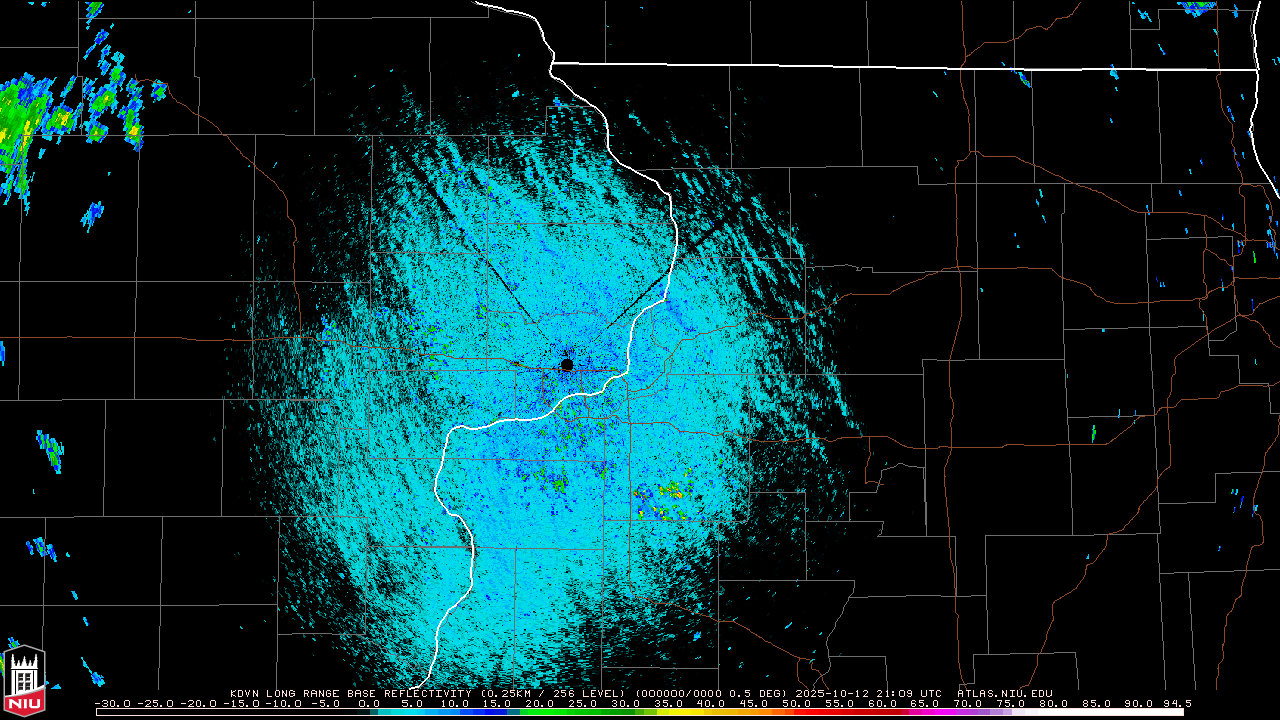The height and width of the screenshot is (720, 1280).
Task: Click the 75.0 label on reflectivity scale
Action: click(1010, 703)
